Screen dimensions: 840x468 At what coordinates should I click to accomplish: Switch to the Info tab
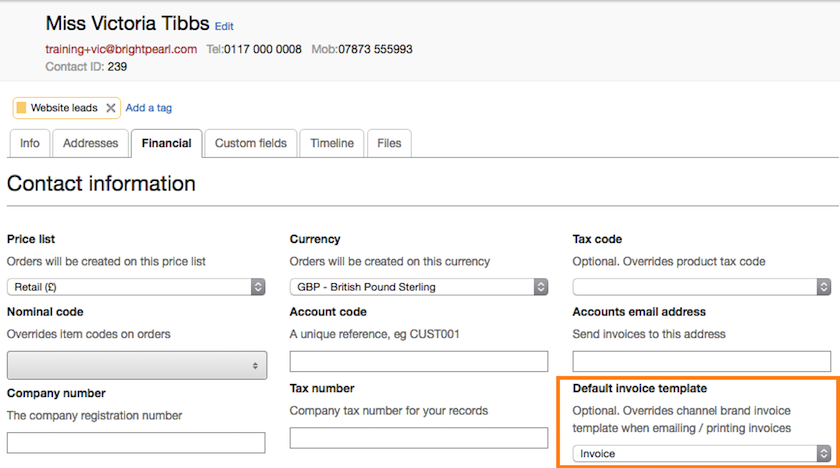point(30,143)
